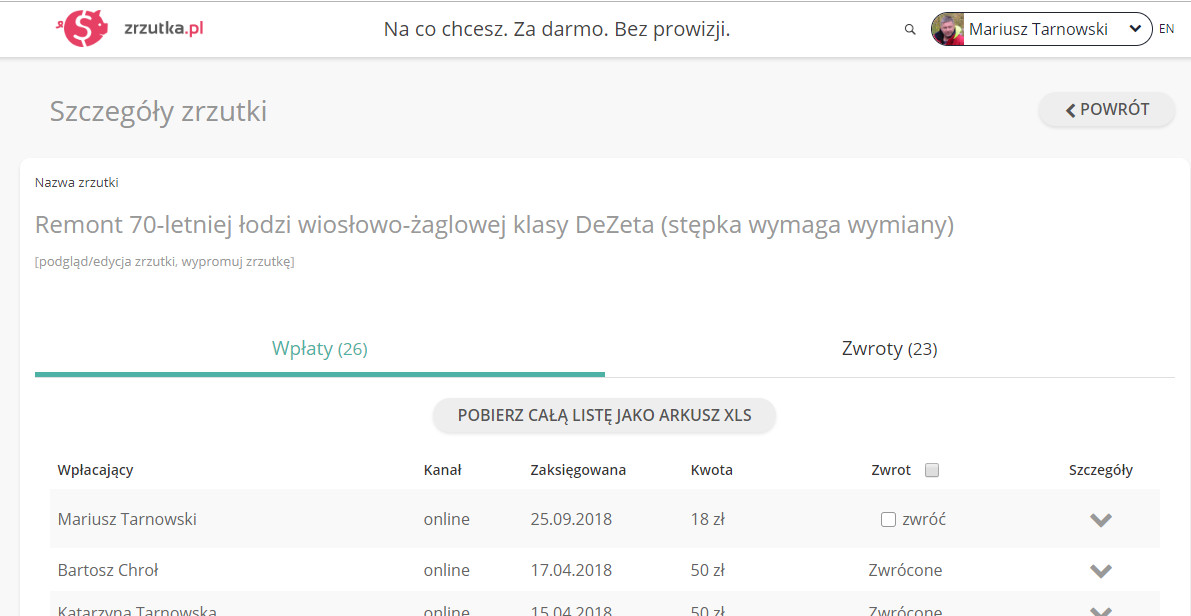The width and height of the screenshot is (1191, 616).
Task: Select the Wpłaty (26) tab
Action: pos(319,349)
